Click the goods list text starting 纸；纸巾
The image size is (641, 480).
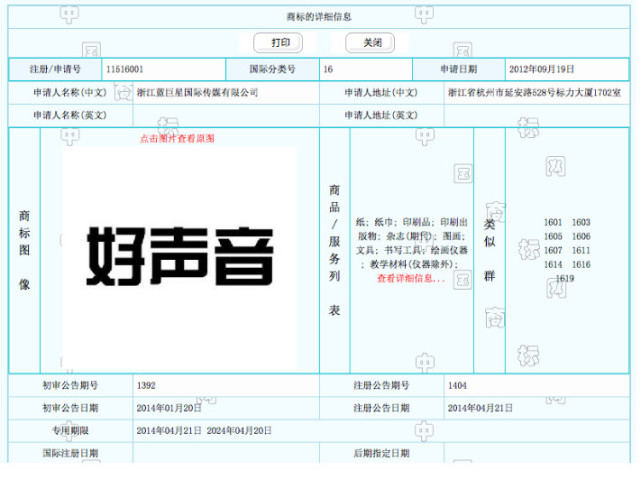click(412, 243)
